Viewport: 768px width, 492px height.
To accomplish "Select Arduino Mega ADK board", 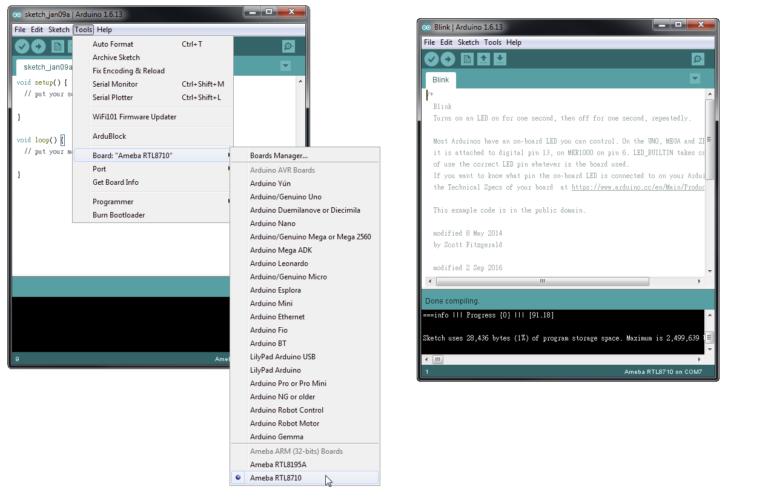I will point(305,250).
